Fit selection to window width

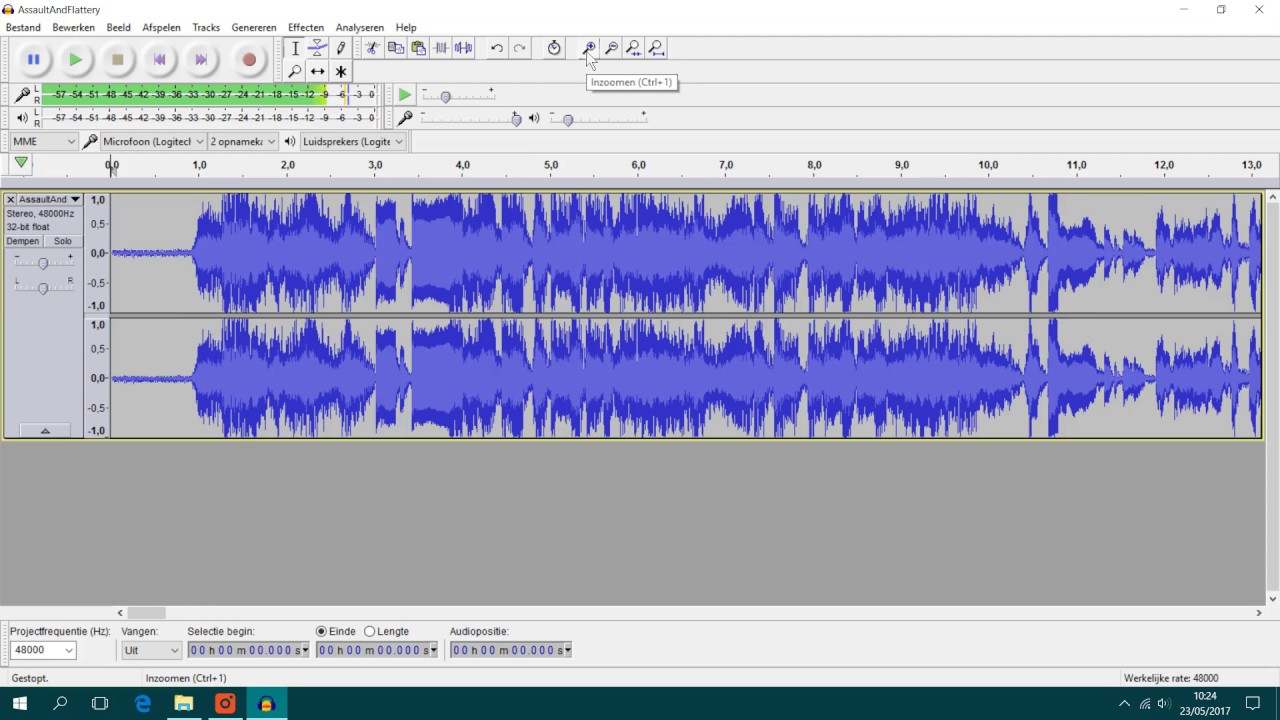pos(633,48)
